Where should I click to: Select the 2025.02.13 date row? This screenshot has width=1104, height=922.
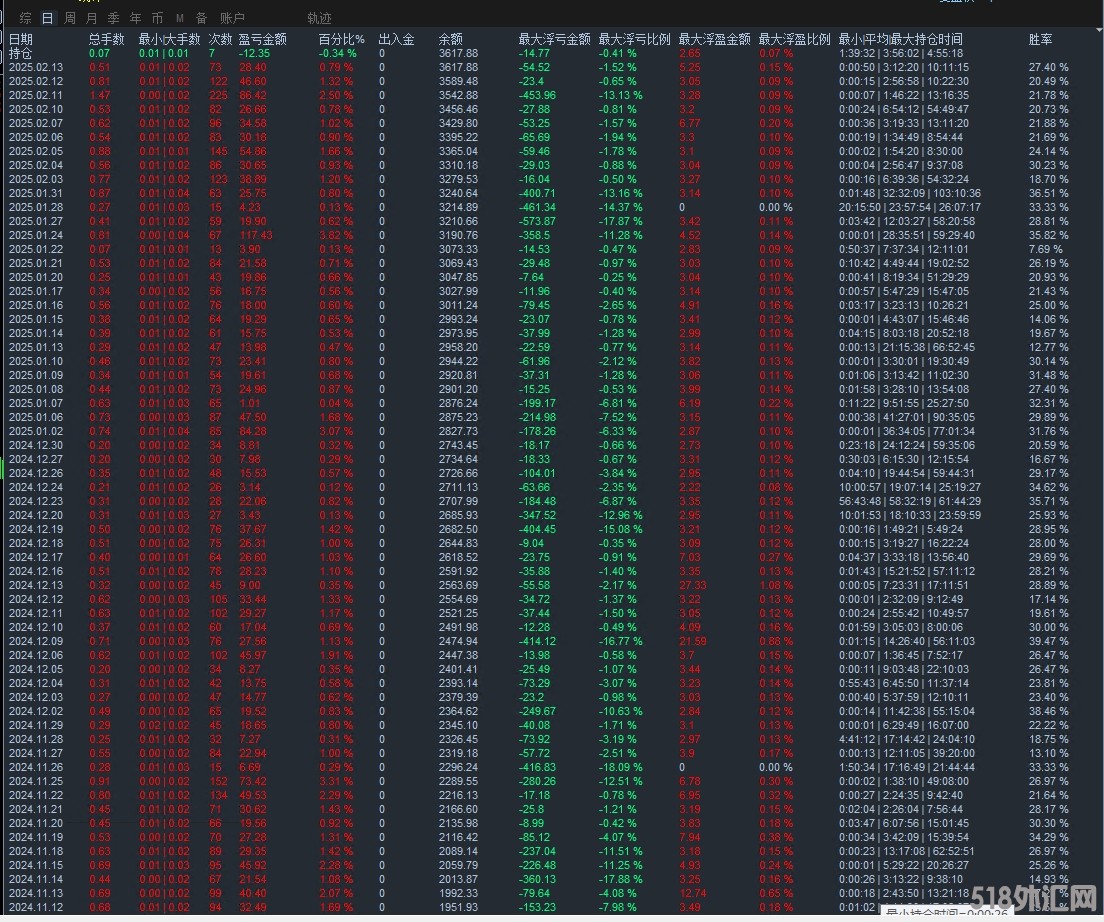[36, 68]
